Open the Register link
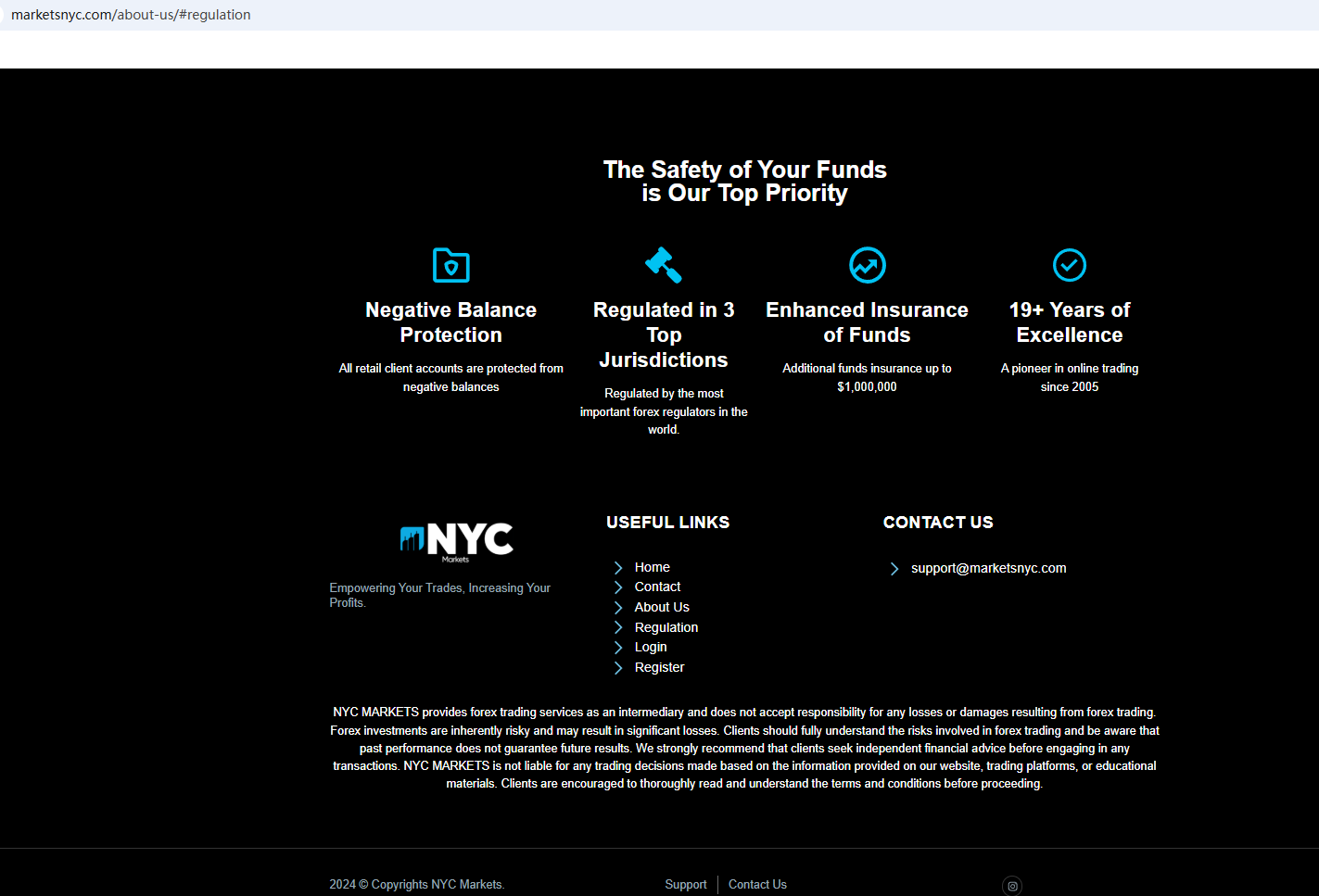1319x896 pixels. click(x=660, y=667)
